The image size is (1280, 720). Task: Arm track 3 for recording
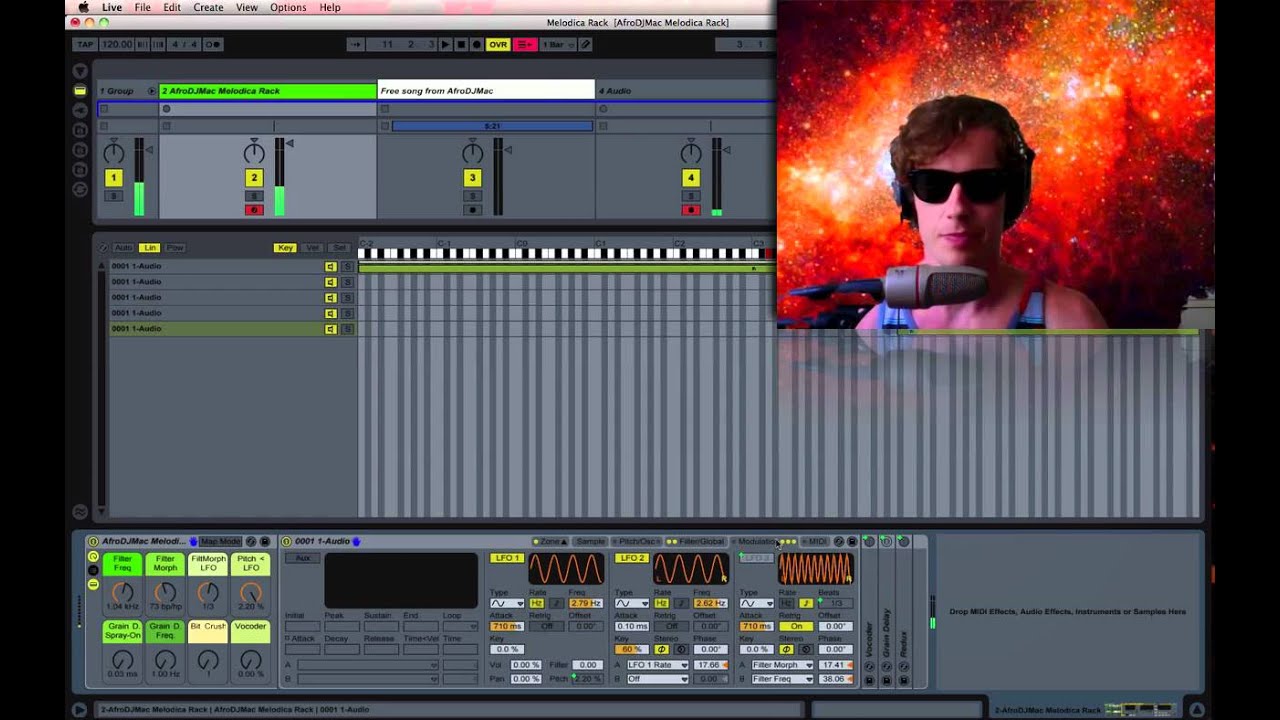(473, 210)
